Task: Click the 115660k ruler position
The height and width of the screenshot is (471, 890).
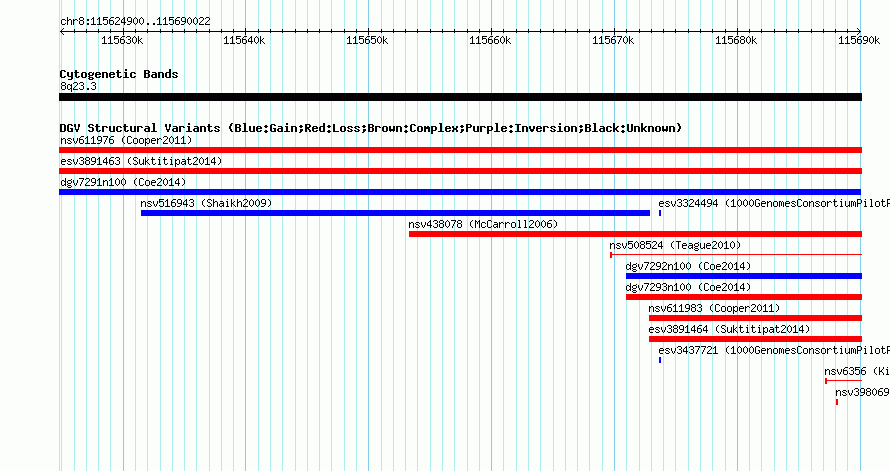Action: [x=490, y=40]
